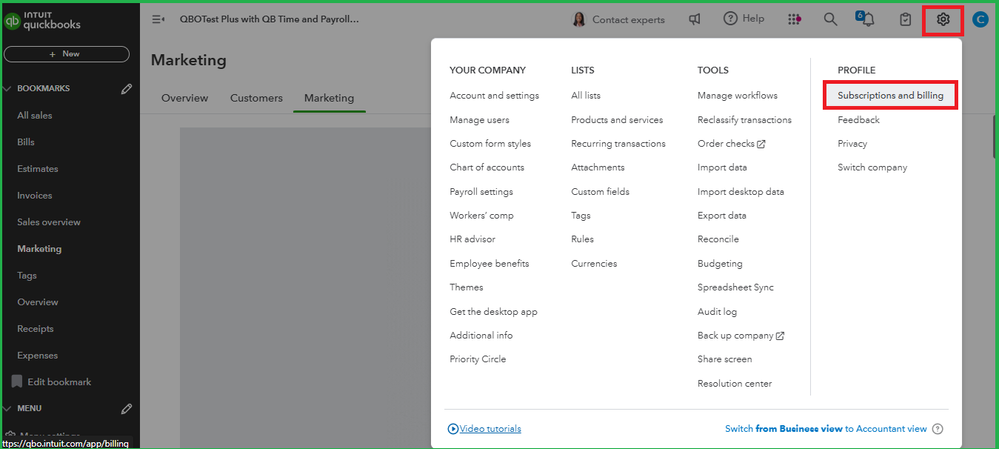999x449 pixels.
Task: Open Subscriptions and billing
Action: pos(891,95)
